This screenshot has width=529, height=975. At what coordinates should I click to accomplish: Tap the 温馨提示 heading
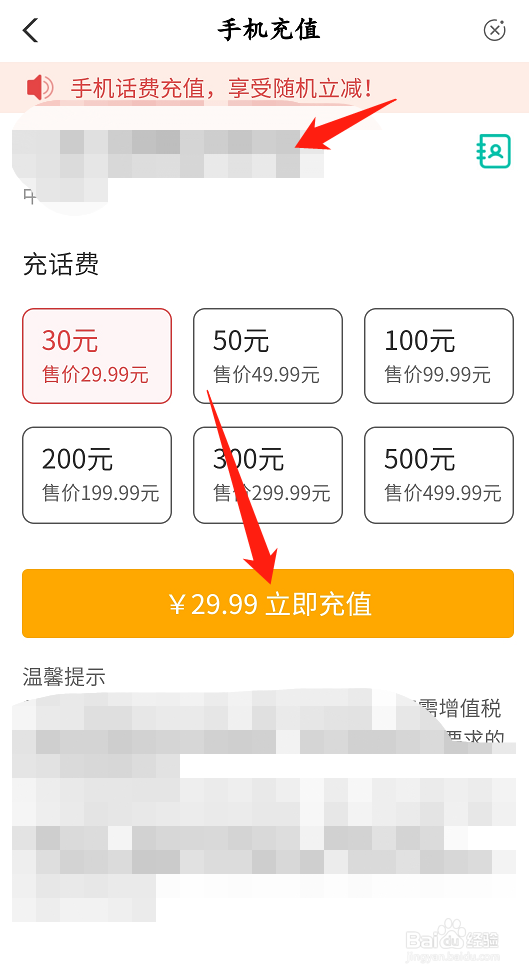[x=64, y=677]
